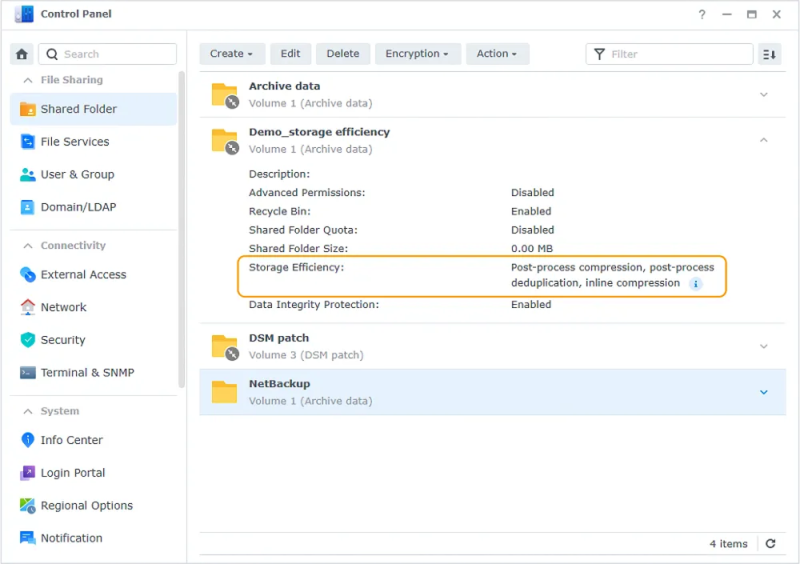Open Regional Options label
This screenshot has width=800, height=564.
coord(87,506)
